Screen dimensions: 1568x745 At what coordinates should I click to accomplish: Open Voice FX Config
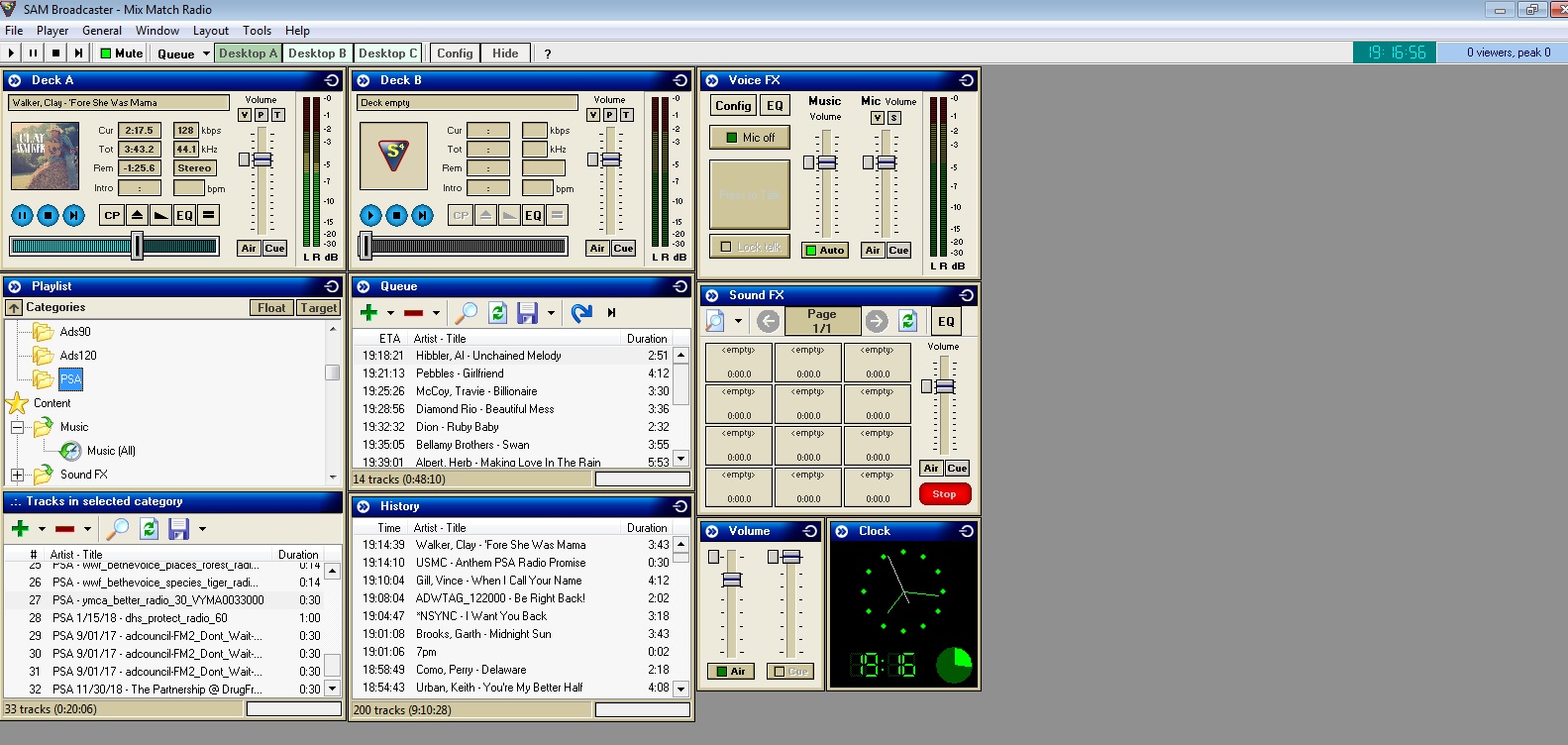[733, 106]
